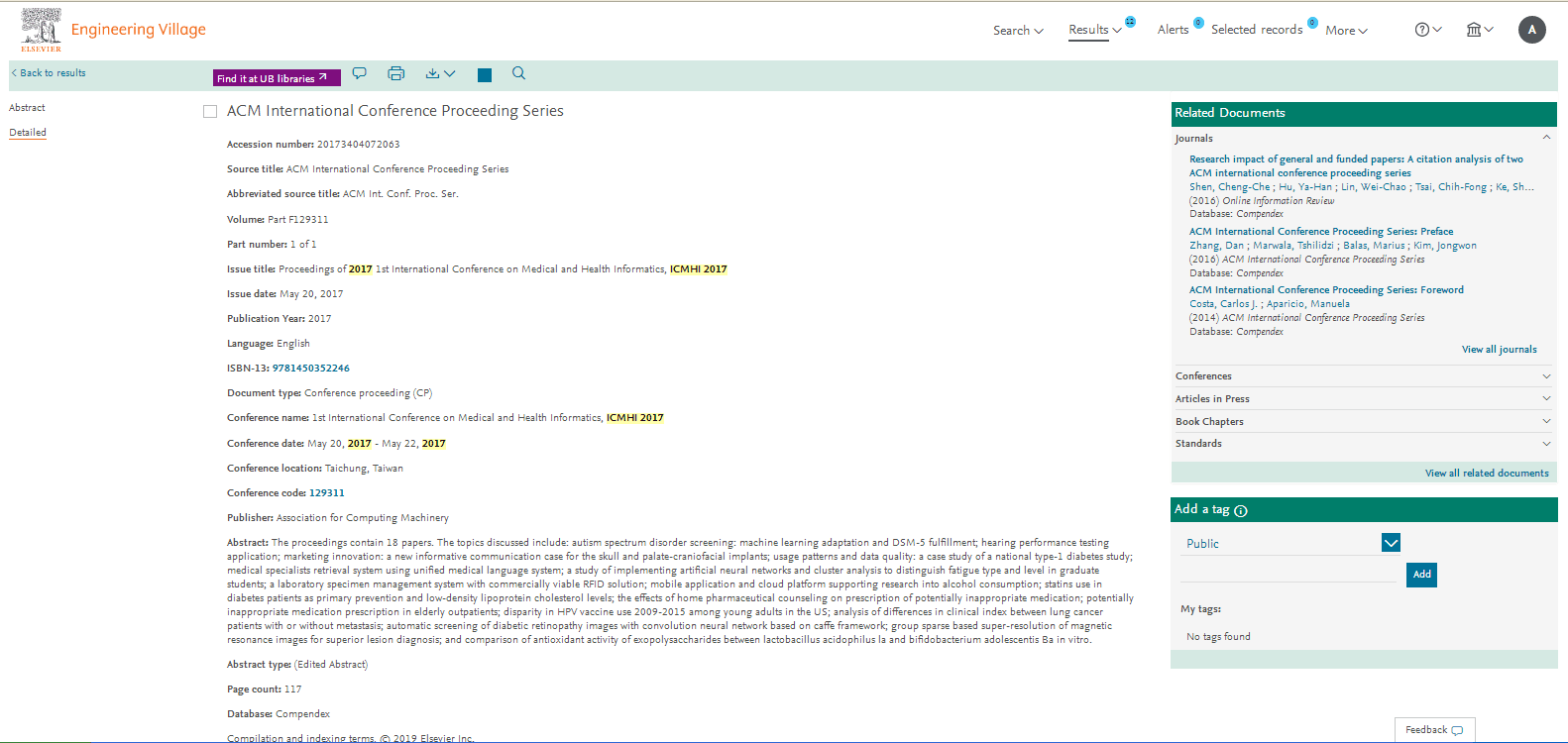Image resolution: width=1568 pixels, height=743 pixels.
Task: Click author Hu, Ya-Han
Action: 1304,187
